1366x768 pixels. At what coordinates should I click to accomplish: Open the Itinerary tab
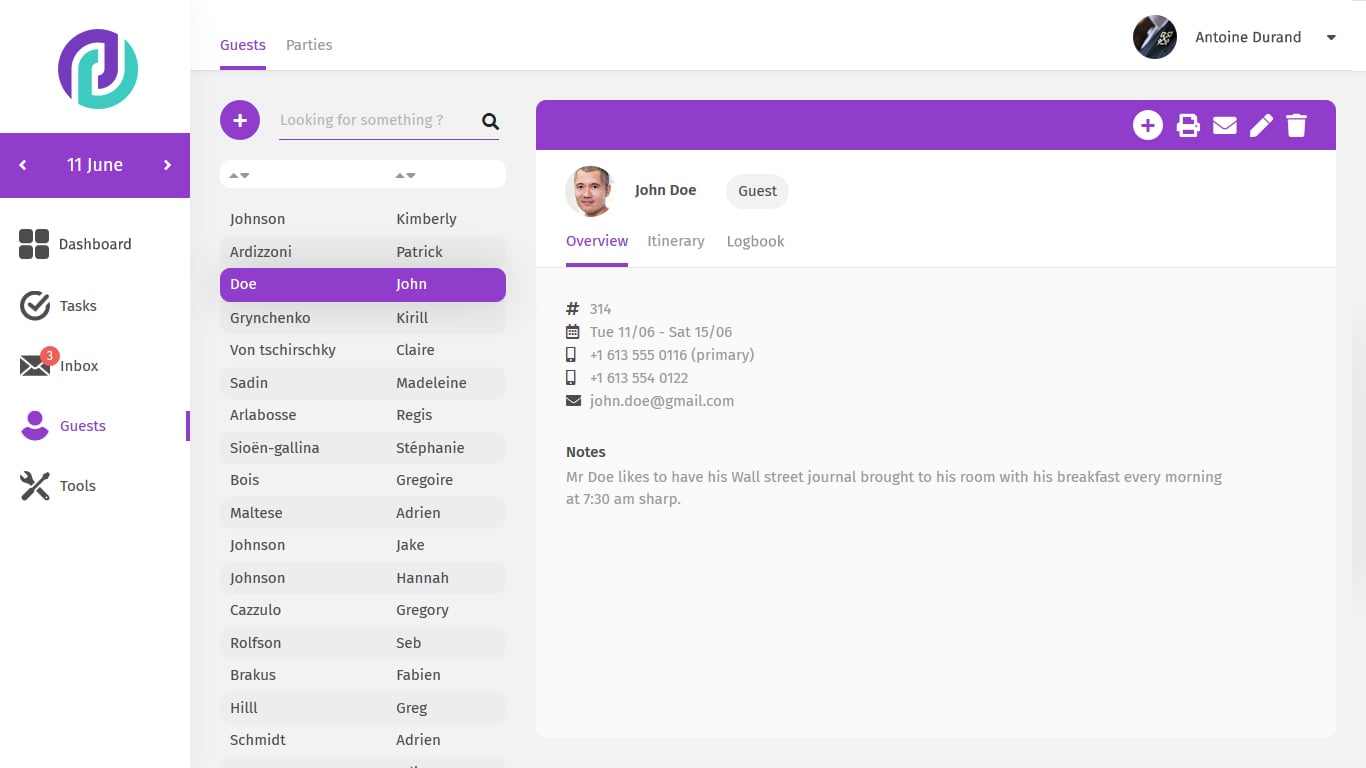[x=676, y=241]
